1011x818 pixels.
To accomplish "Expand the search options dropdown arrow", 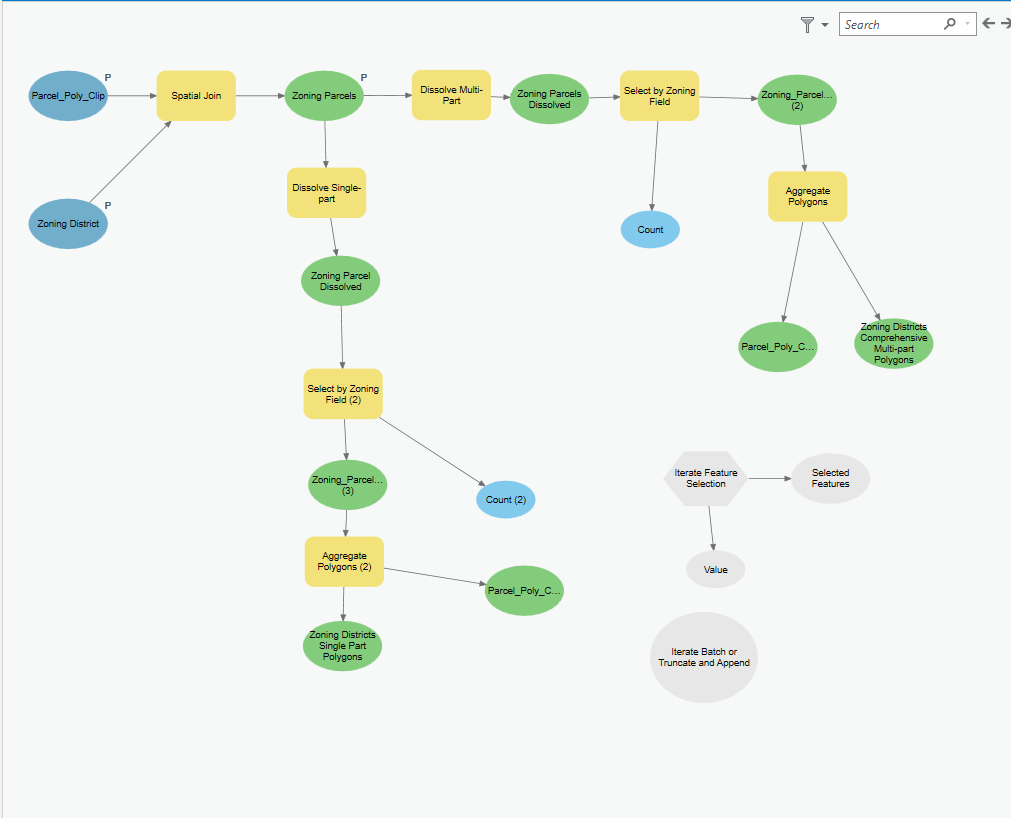I will 967,24.
